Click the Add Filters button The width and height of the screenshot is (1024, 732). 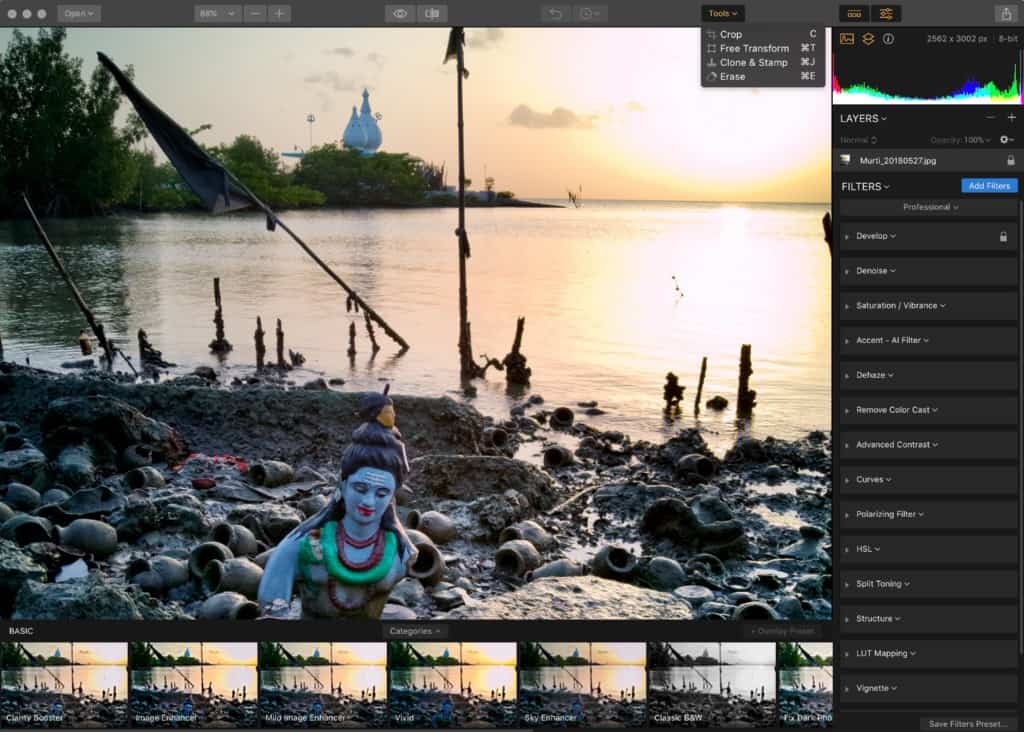989,186
